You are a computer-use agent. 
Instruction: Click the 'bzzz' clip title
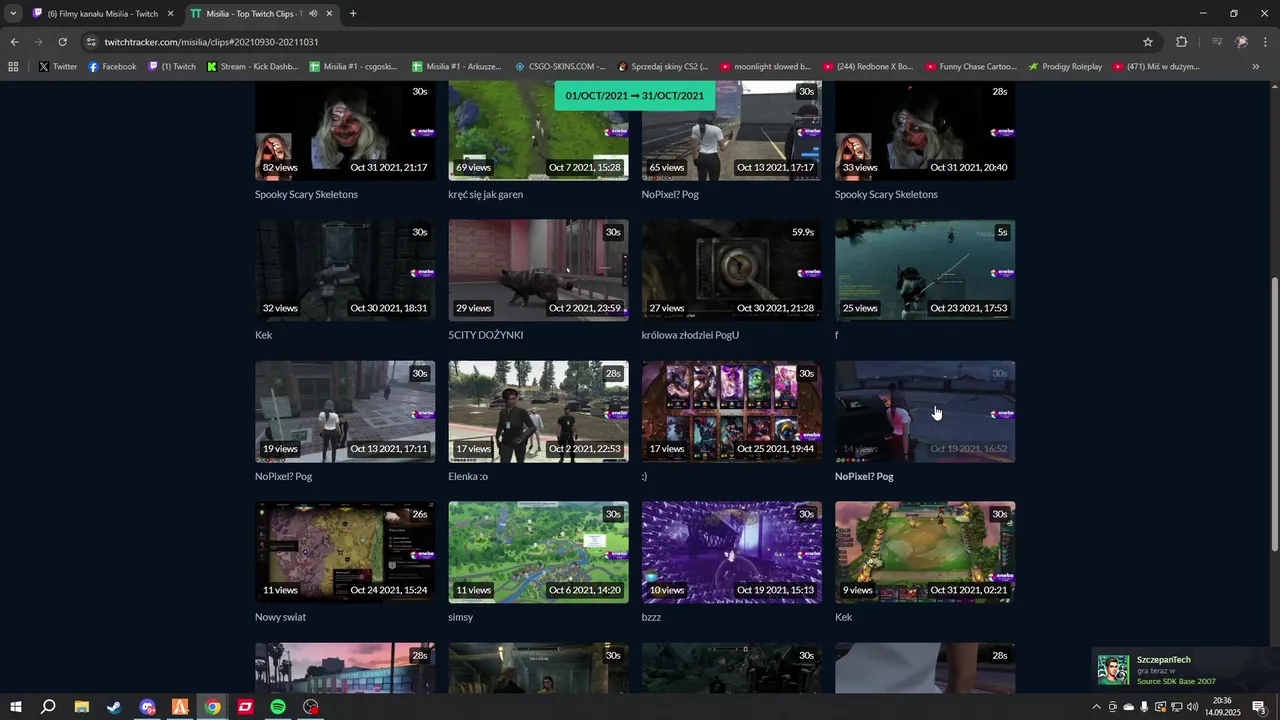point(652,617)
